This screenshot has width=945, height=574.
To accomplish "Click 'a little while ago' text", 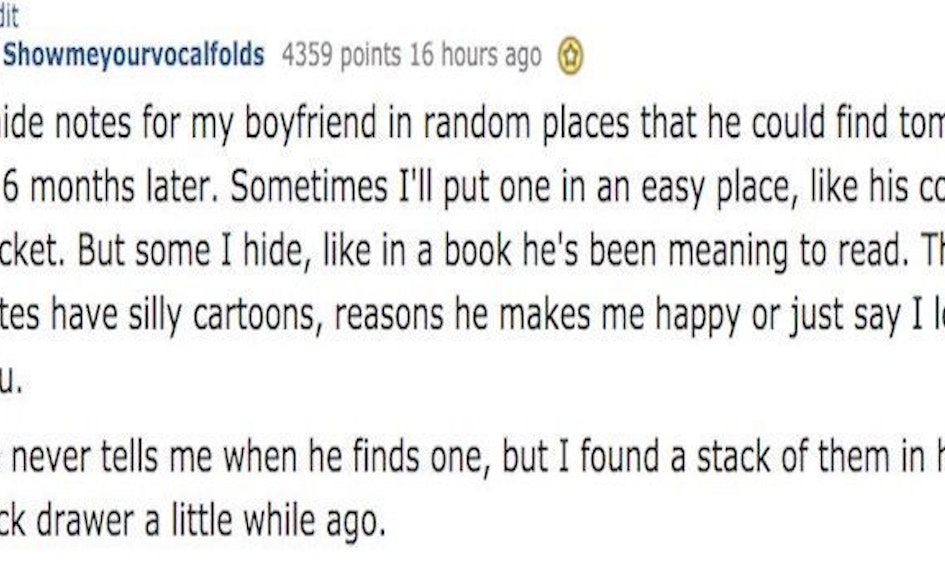I will click(x=265, y=521).
